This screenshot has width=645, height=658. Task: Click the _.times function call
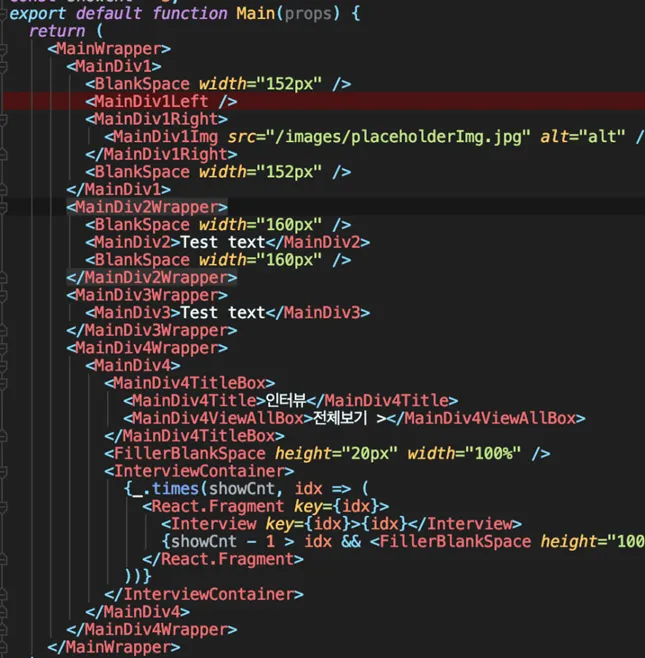click(166, 489)
